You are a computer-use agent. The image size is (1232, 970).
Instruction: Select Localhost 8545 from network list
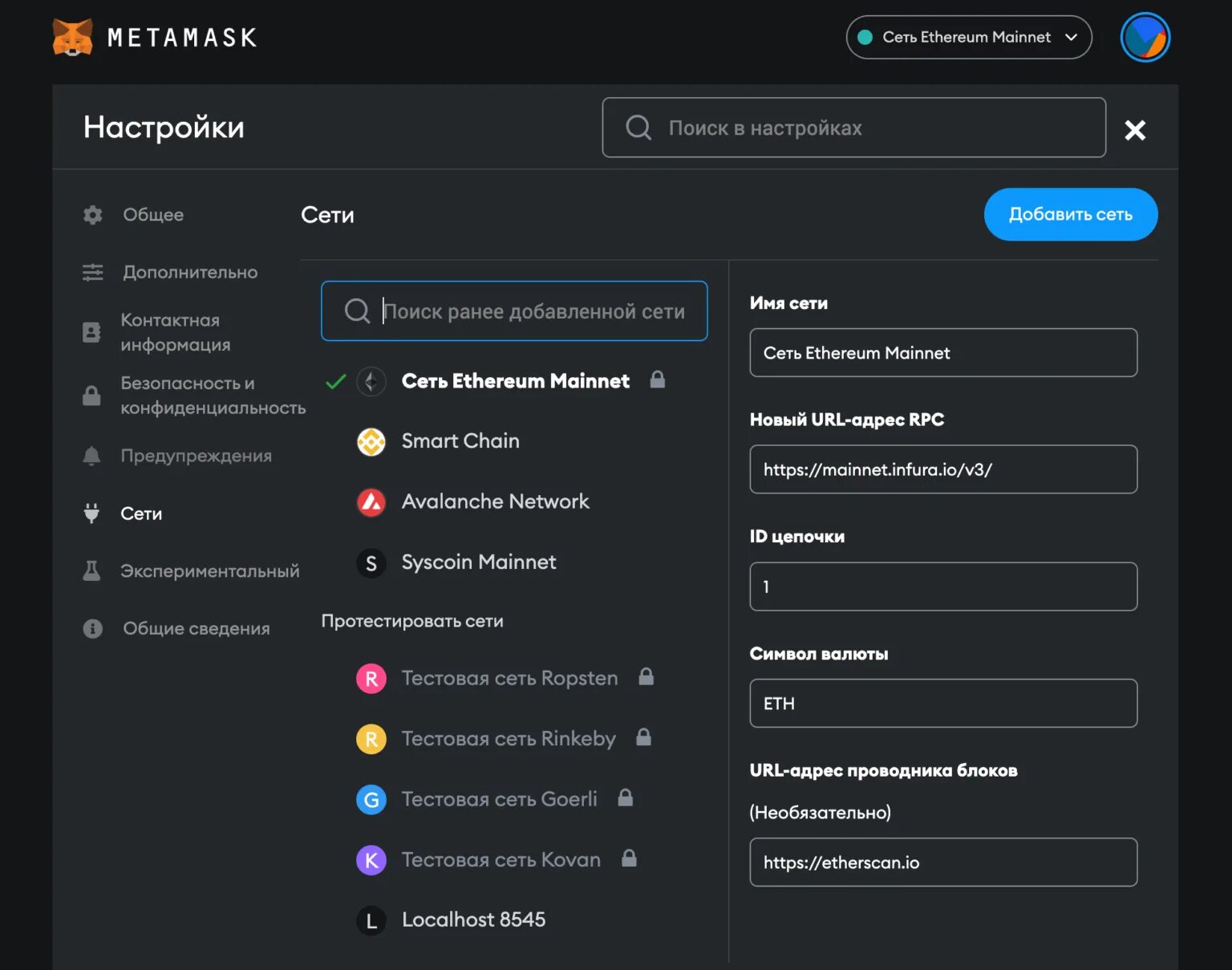pos(472,919)
